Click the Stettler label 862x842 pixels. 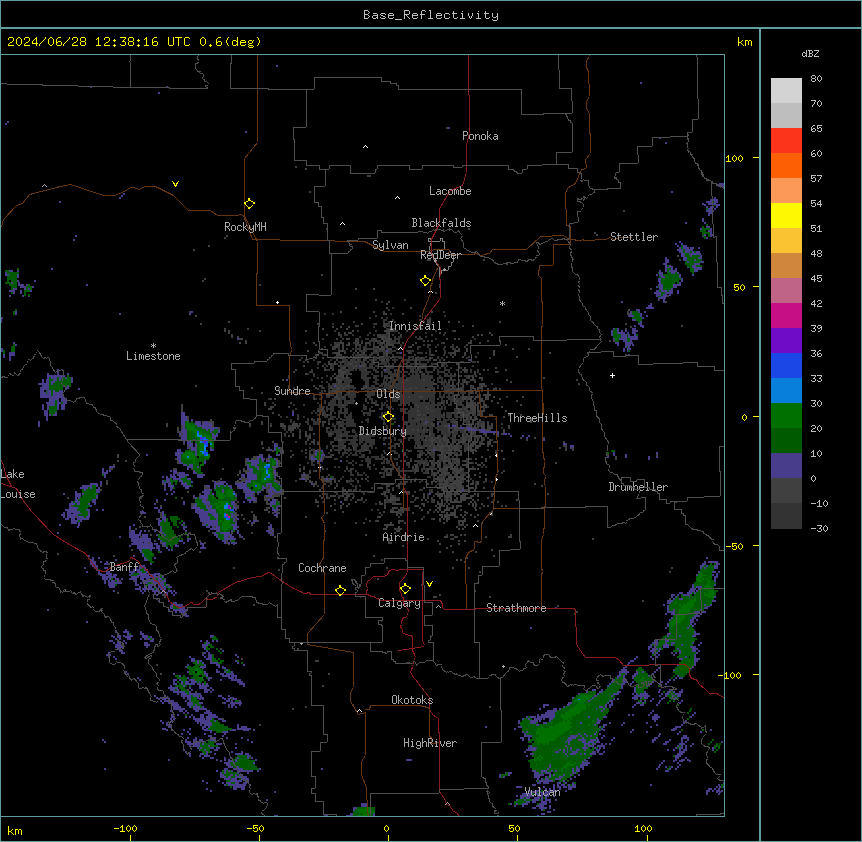point(634,237)
